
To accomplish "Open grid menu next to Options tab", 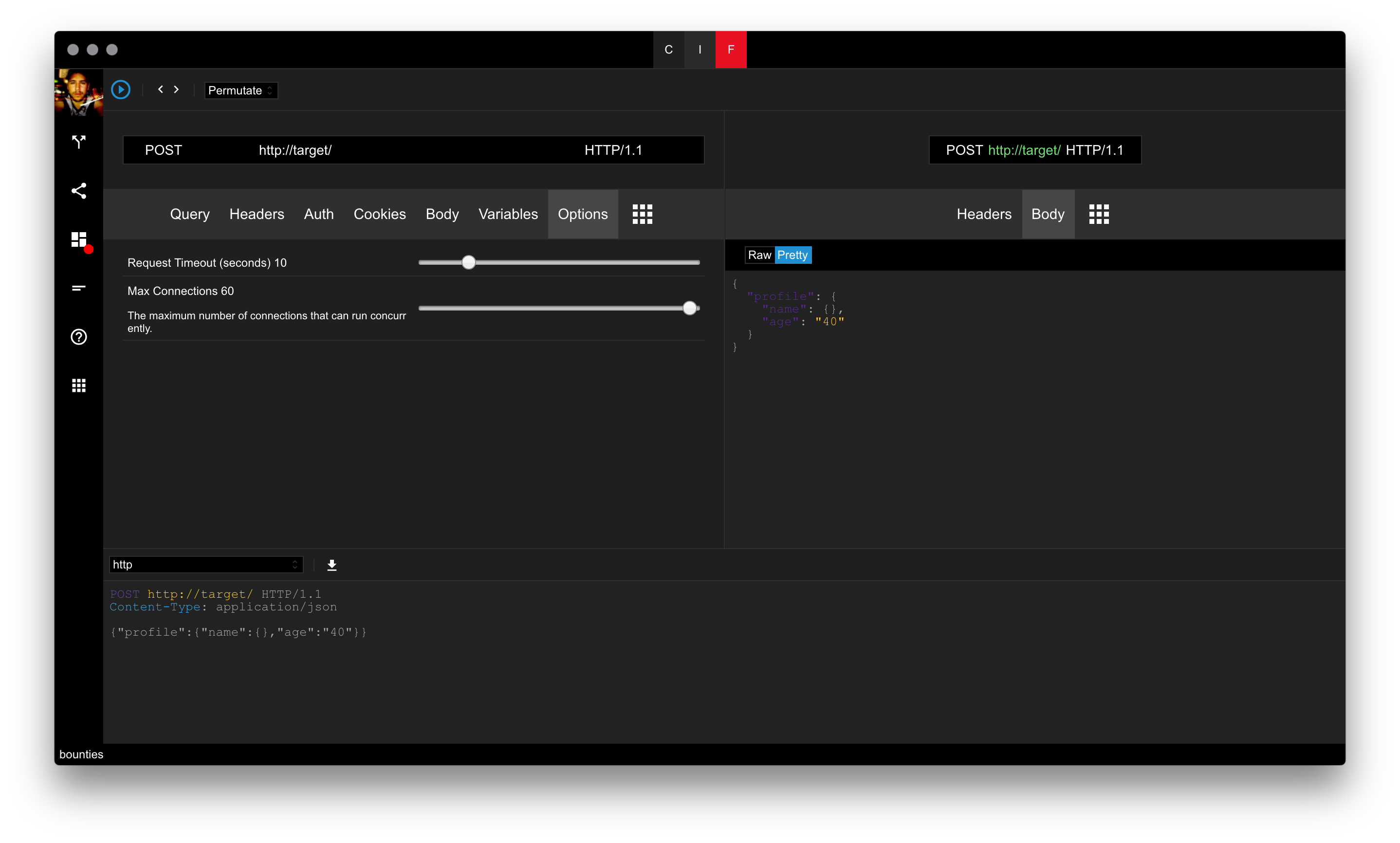I will [x=643, y=214].
